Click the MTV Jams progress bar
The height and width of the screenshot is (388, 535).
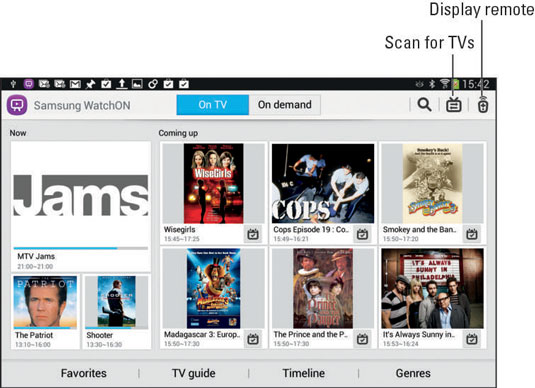click(81, 248)
